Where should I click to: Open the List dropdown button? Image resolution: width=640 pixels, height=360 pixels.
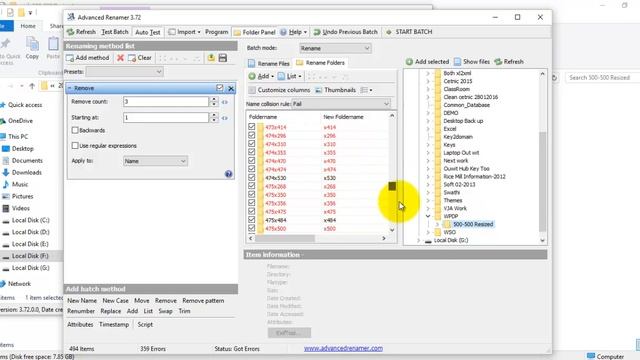click(x=290, y=76)
